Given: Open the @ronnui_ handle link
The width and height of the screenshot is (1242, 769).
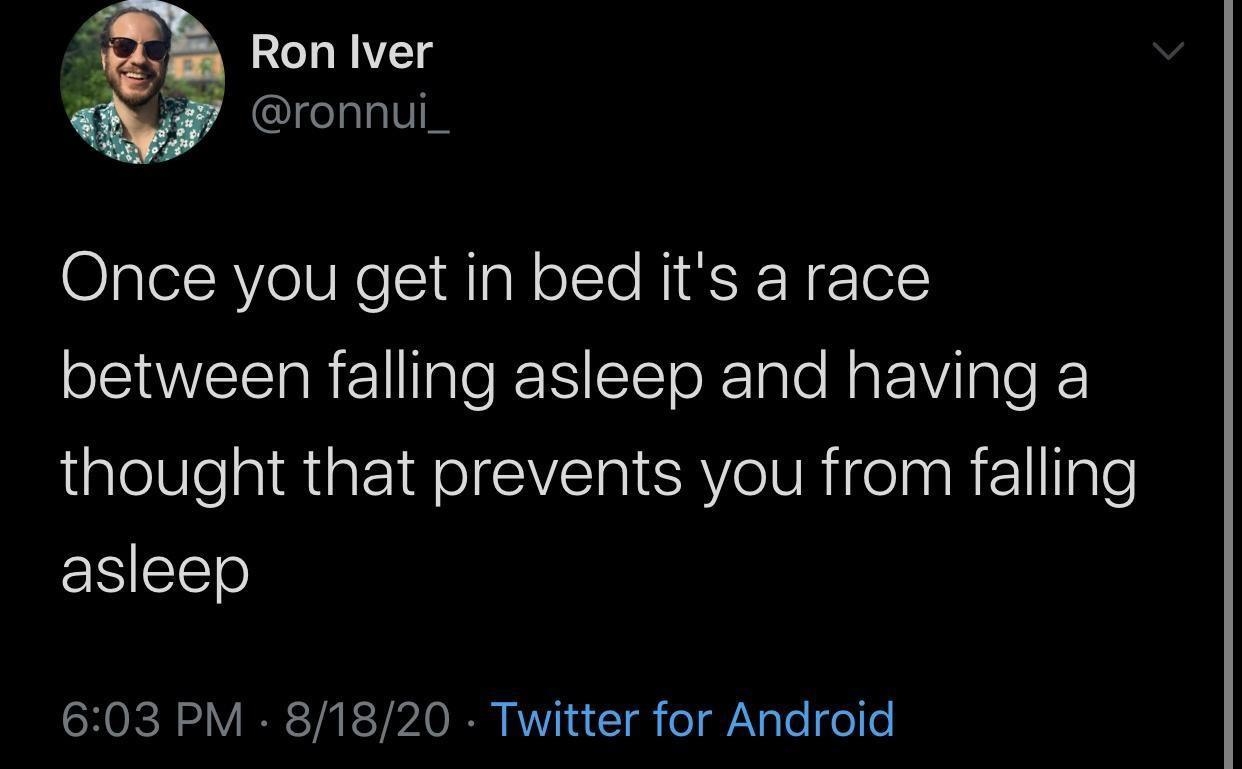Looking at the screenshot, I should click(x=349, y=114).
